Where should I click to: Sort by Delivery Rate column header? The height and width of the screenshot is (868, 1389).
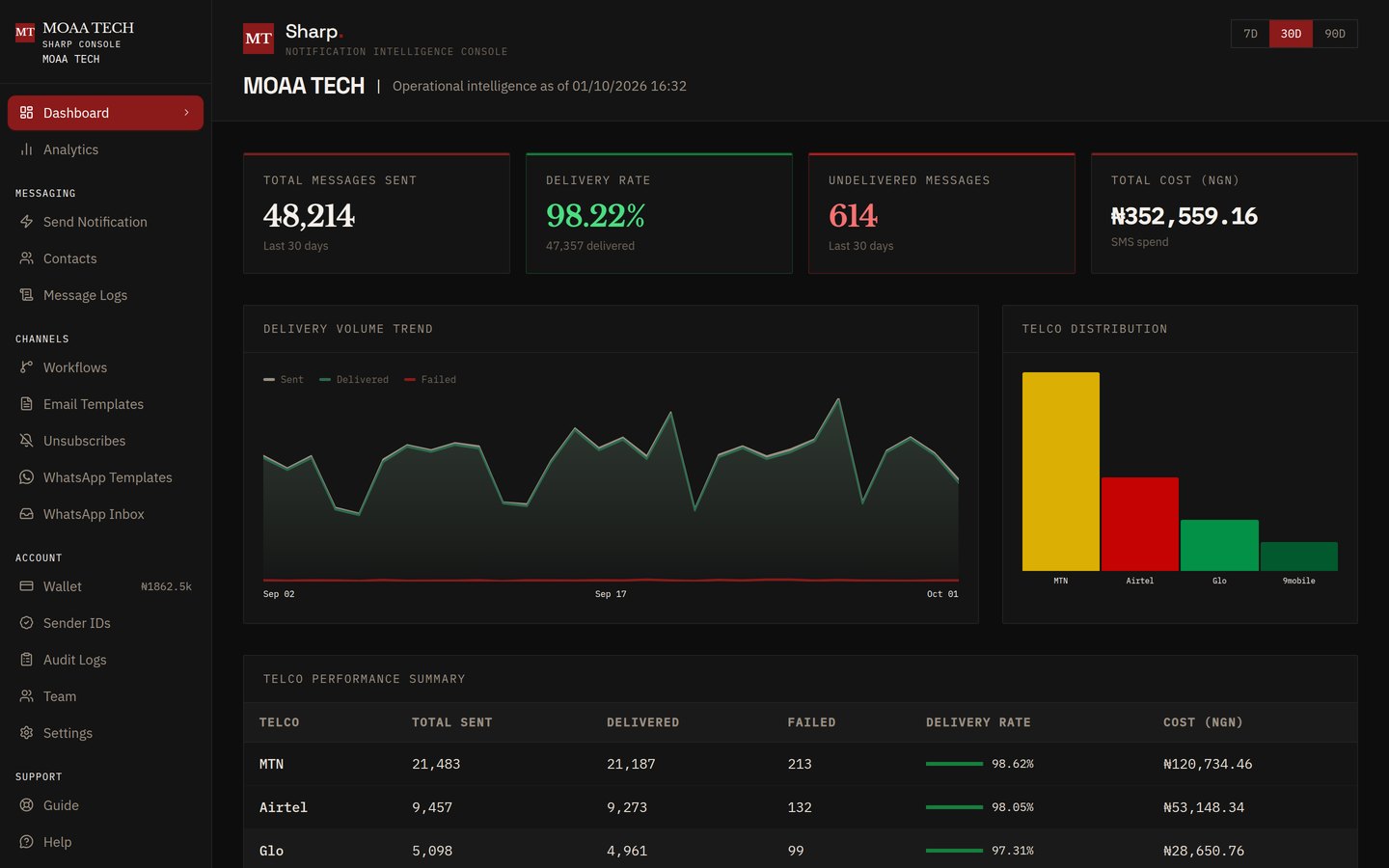978,722
